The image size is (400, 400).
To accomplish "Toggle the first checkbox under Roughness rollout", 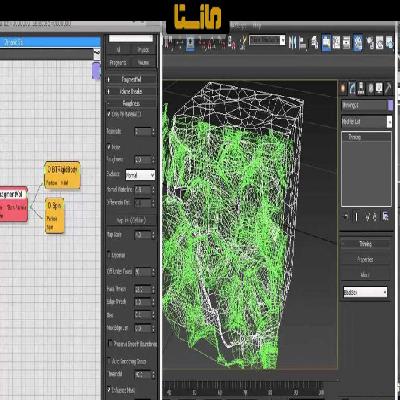I will pyautogui.click(x=109, y=114).
